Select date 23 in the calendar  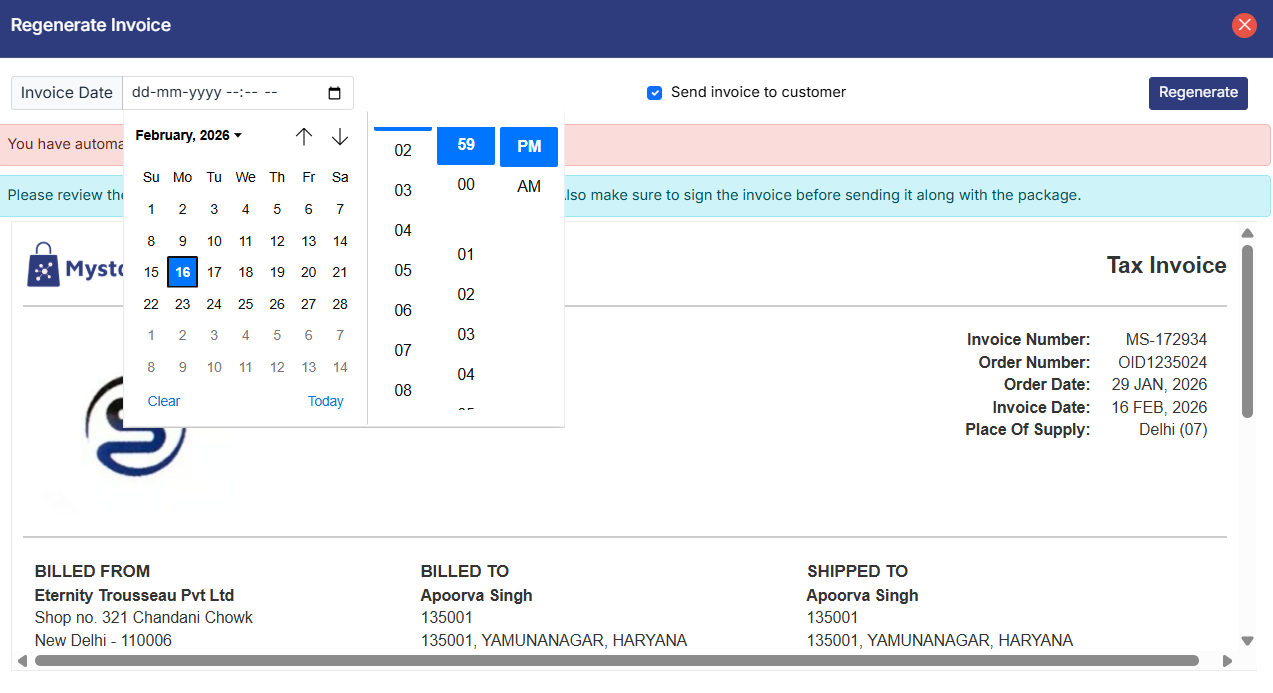[x=182, y=304]
